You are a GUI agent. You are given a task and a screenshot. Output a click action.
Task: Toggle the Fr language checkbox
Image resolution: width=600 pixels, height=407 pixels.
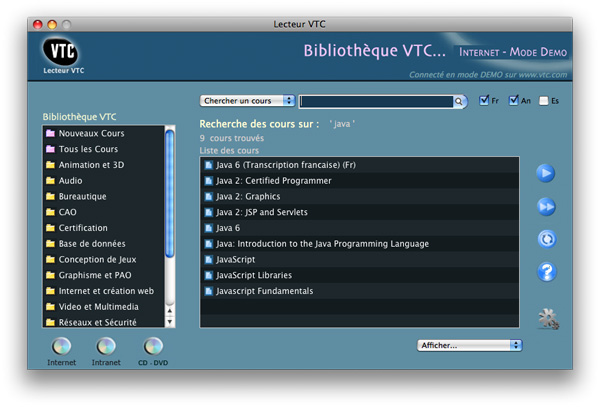pos(484,101)
